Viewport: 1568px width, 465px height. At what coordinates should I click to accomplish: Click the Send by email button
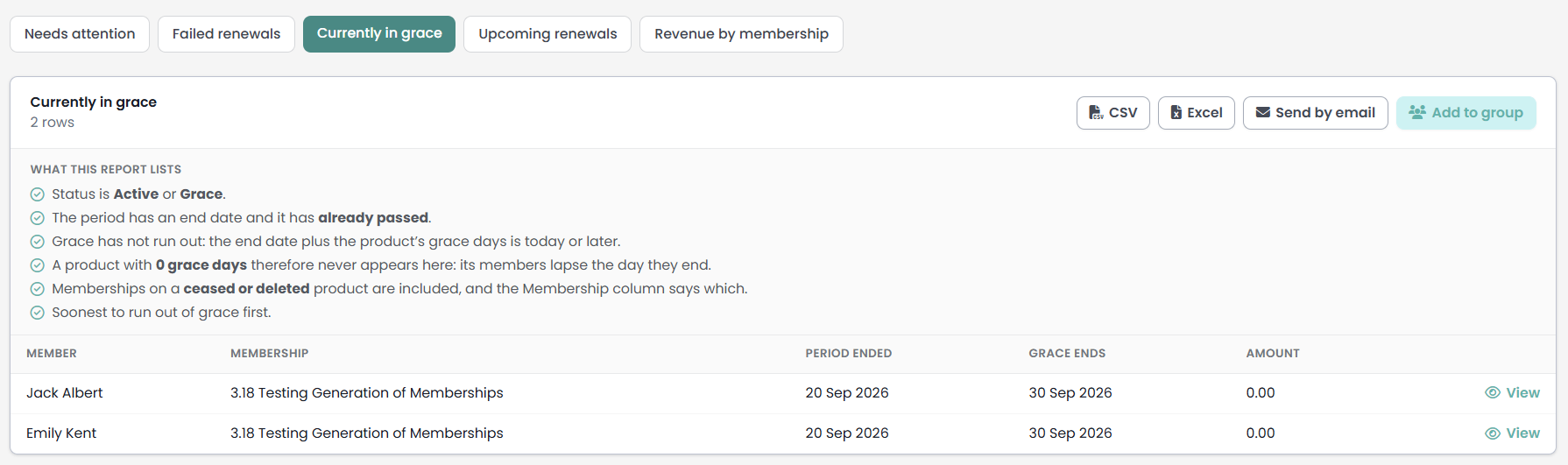(1316, 113)
